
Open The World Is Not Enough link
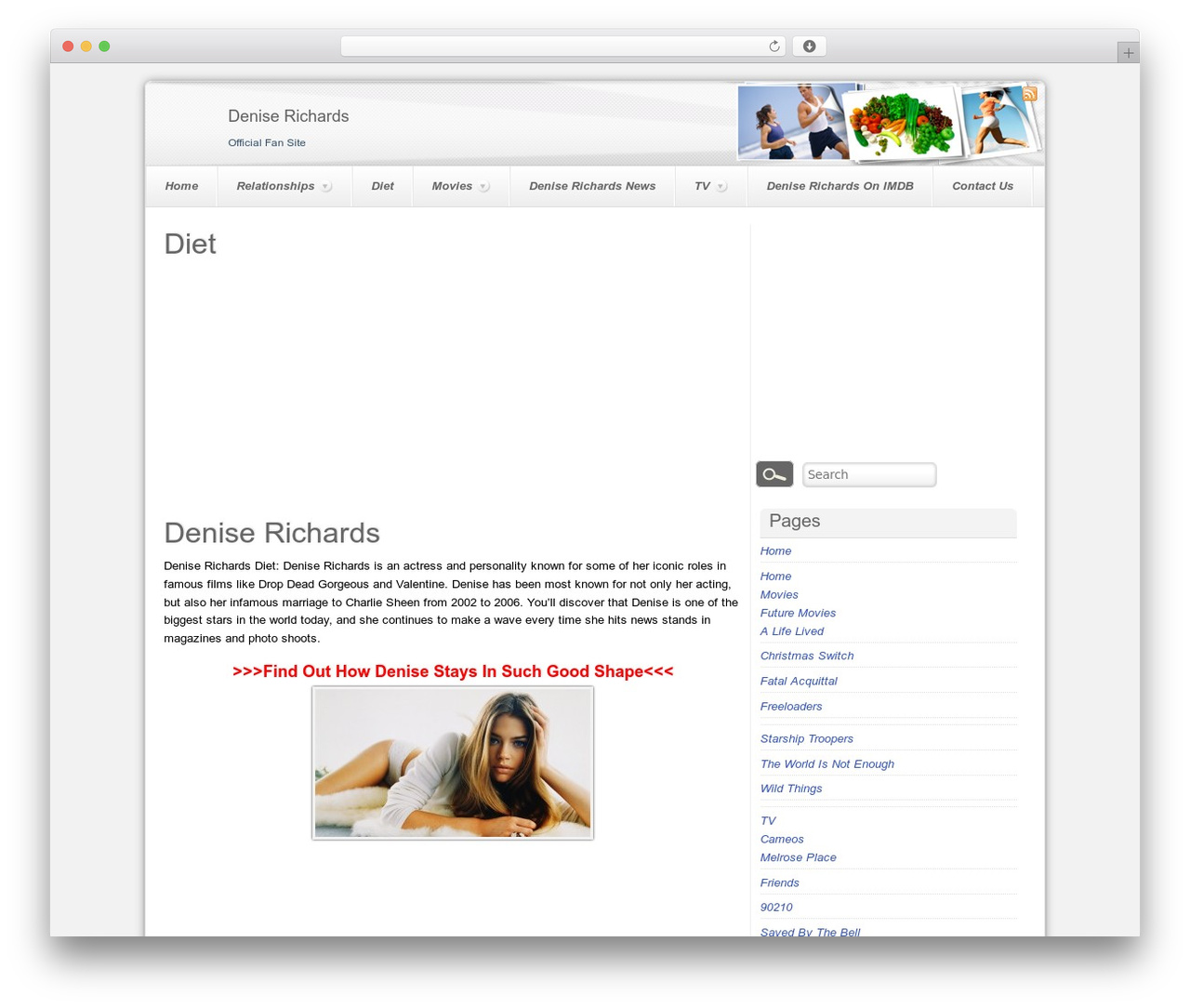[827, 764]
